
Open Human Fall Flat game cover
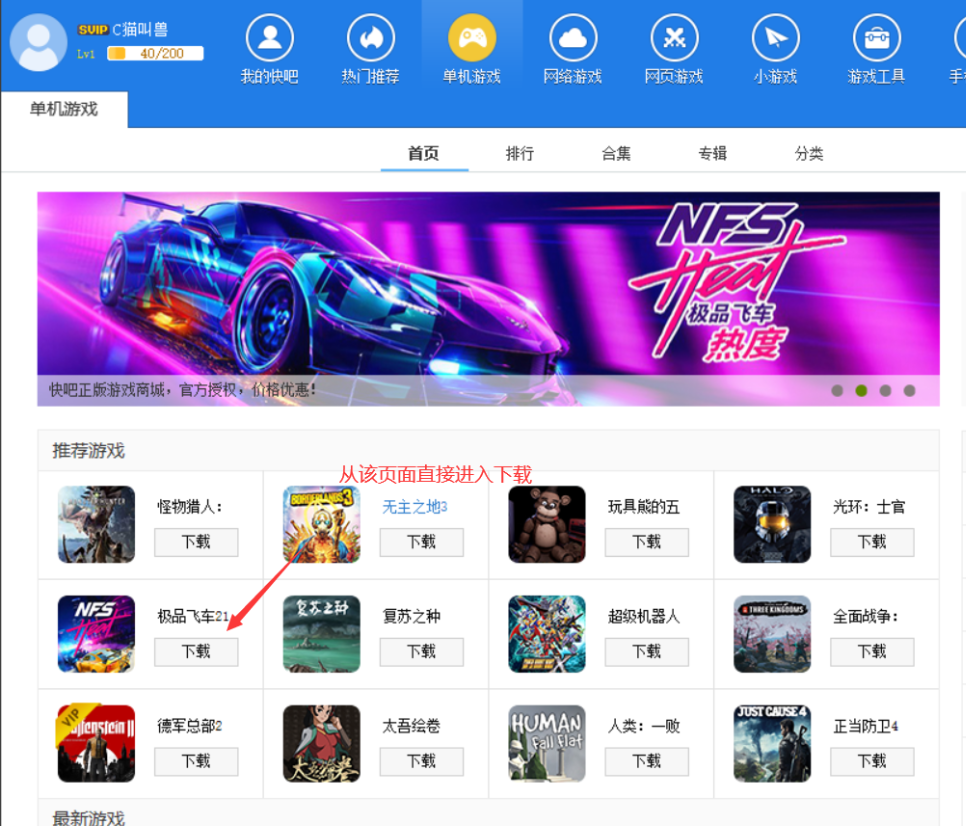coord(547,743)
